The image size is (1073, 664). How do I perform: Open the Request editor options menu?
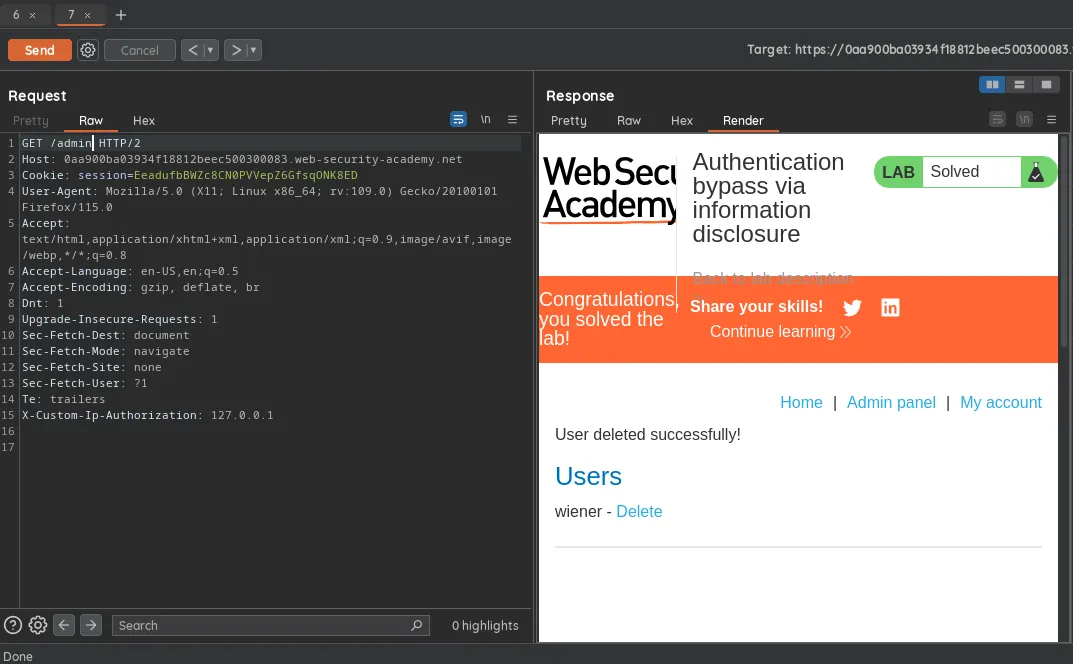coord(513,119)
